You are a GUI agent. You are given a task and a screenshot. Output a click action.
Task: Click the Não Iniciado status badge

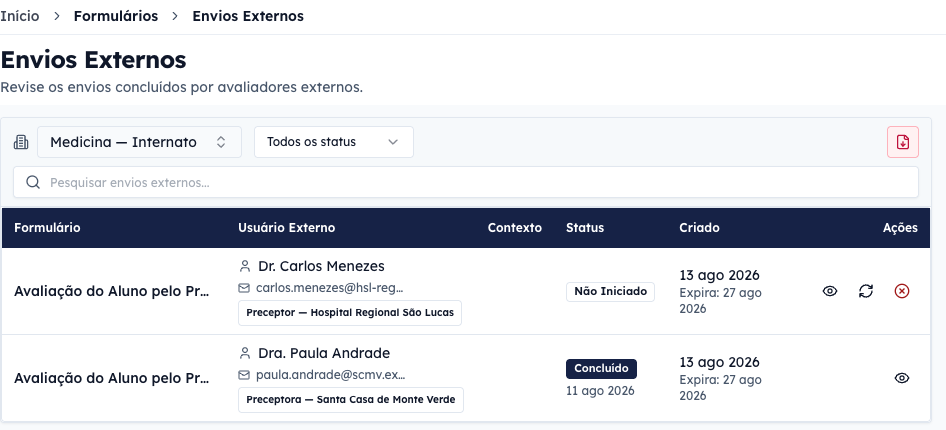tap(610, 292)
